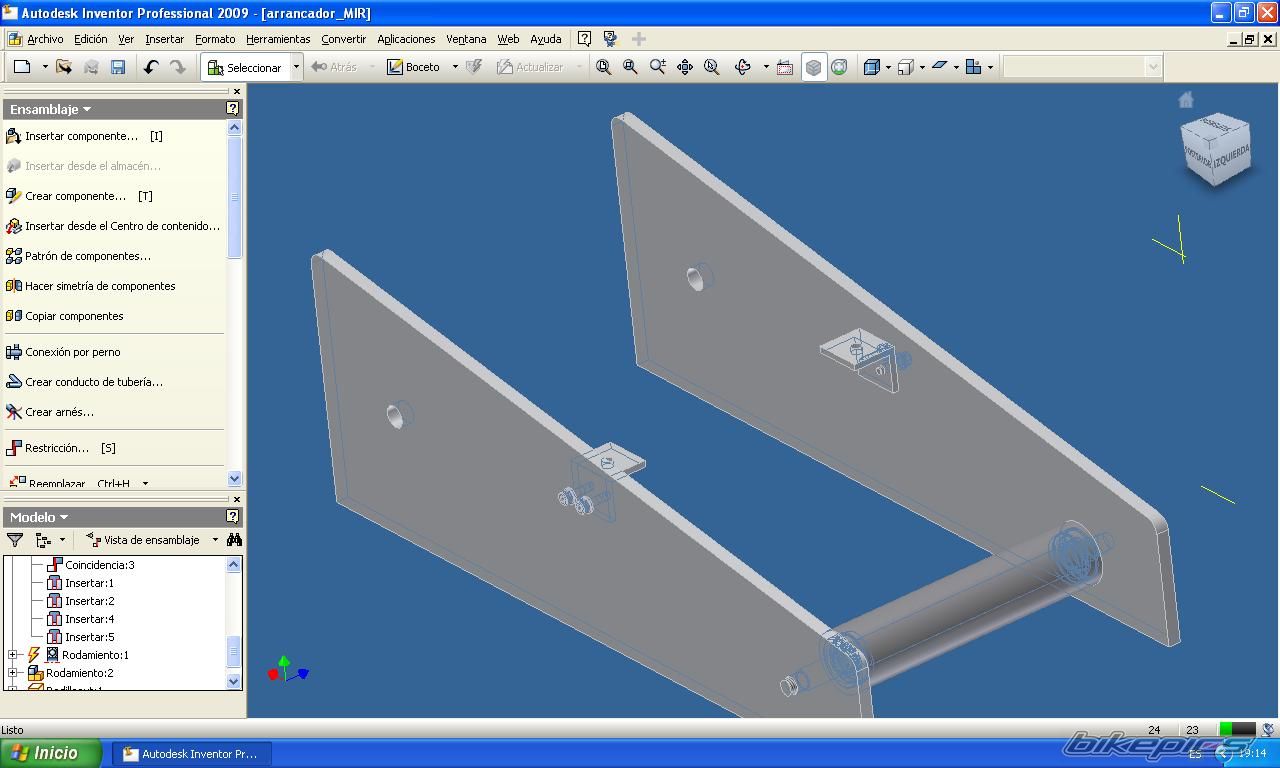Open Vista de ensamblaje dropdown
The image size is (1280, 768).
click(215, 540)
